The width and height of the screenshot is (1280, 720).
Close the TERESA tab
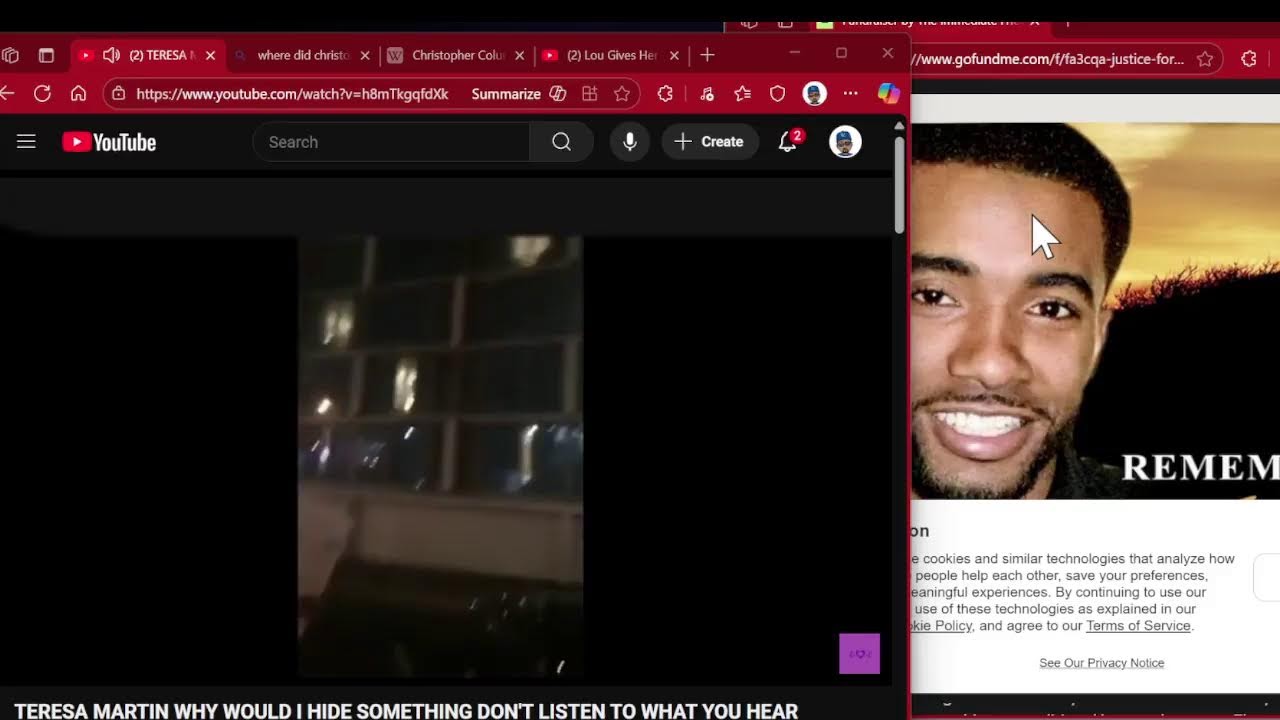[210, 55]
